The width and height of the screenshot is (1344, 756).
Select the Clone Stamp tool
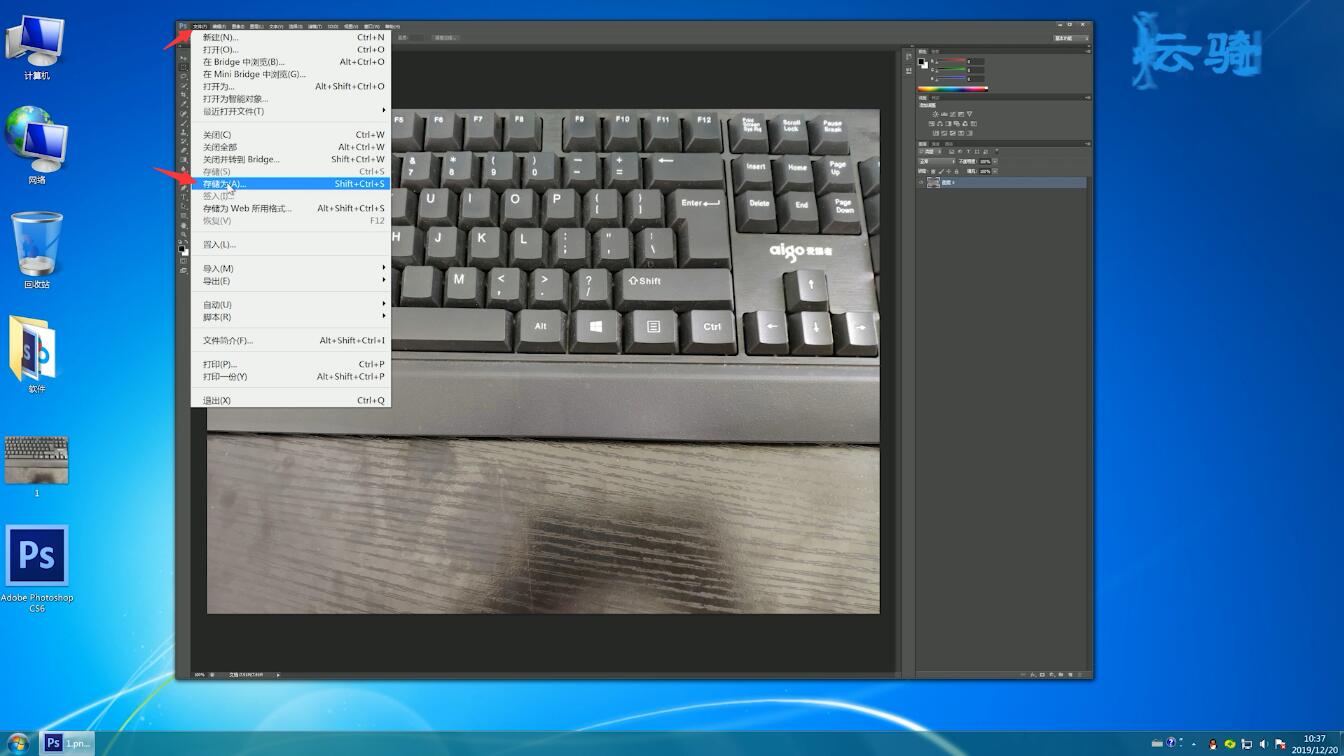click(x=184, y=132)
